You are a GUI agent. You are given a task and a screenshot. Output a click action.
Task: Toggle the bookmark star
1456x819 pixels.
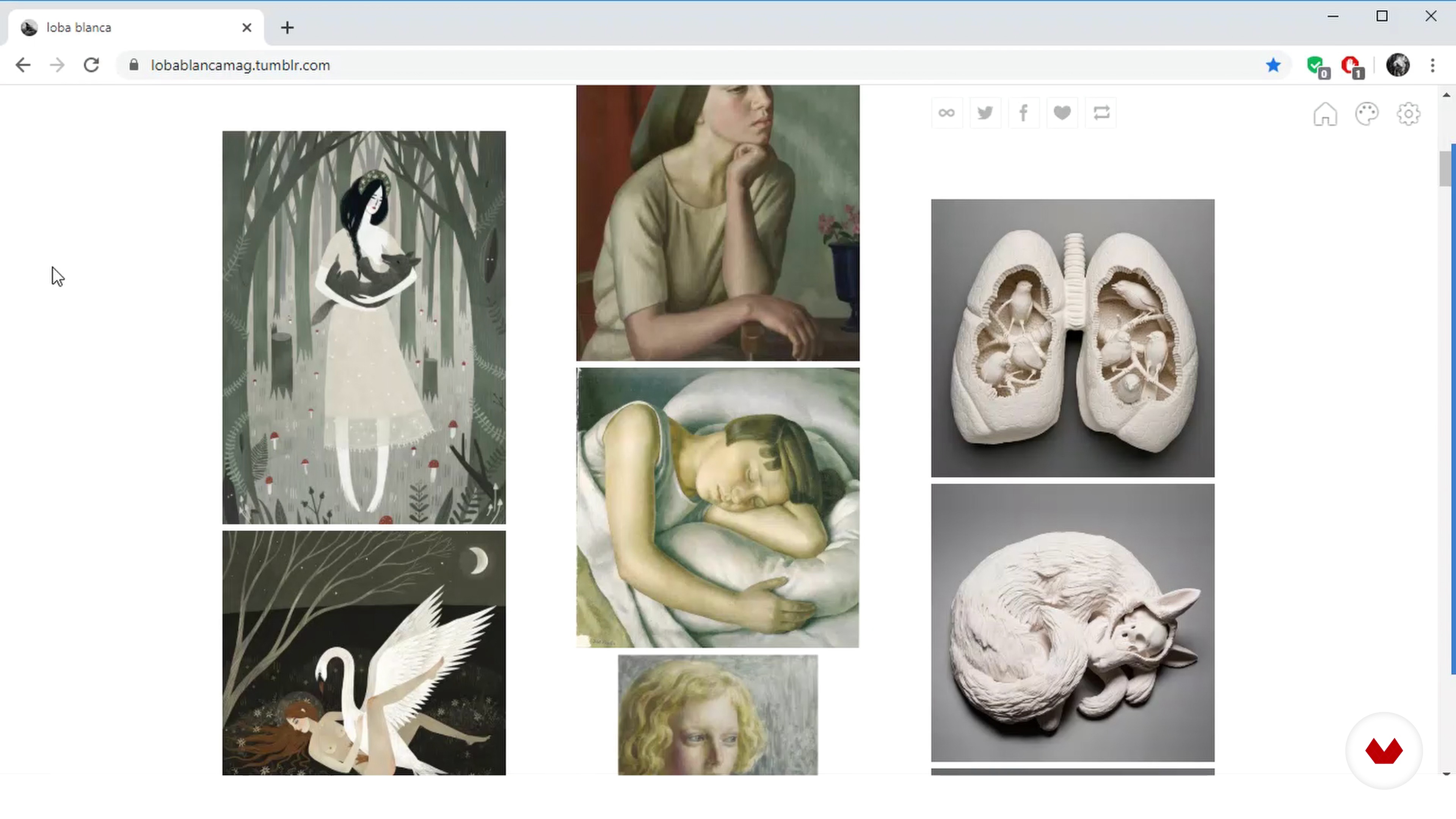click(1273, 65)
